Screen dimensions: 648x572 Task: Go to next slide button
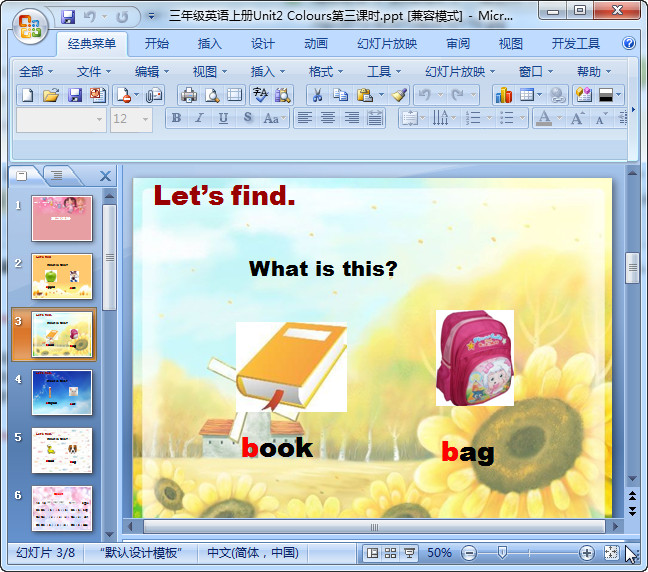pyautogui.click(x=632, y=511)
